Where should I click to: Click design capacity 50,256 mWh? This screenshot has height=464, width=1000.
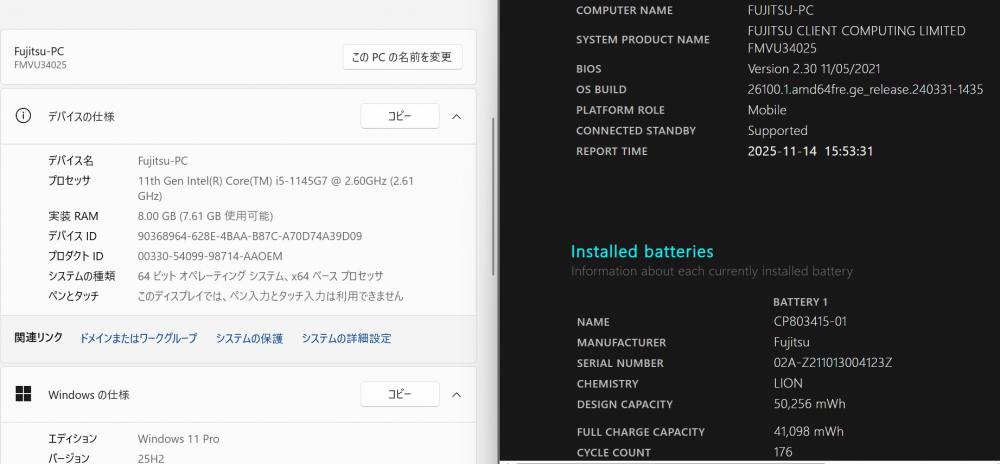(809, 403)
